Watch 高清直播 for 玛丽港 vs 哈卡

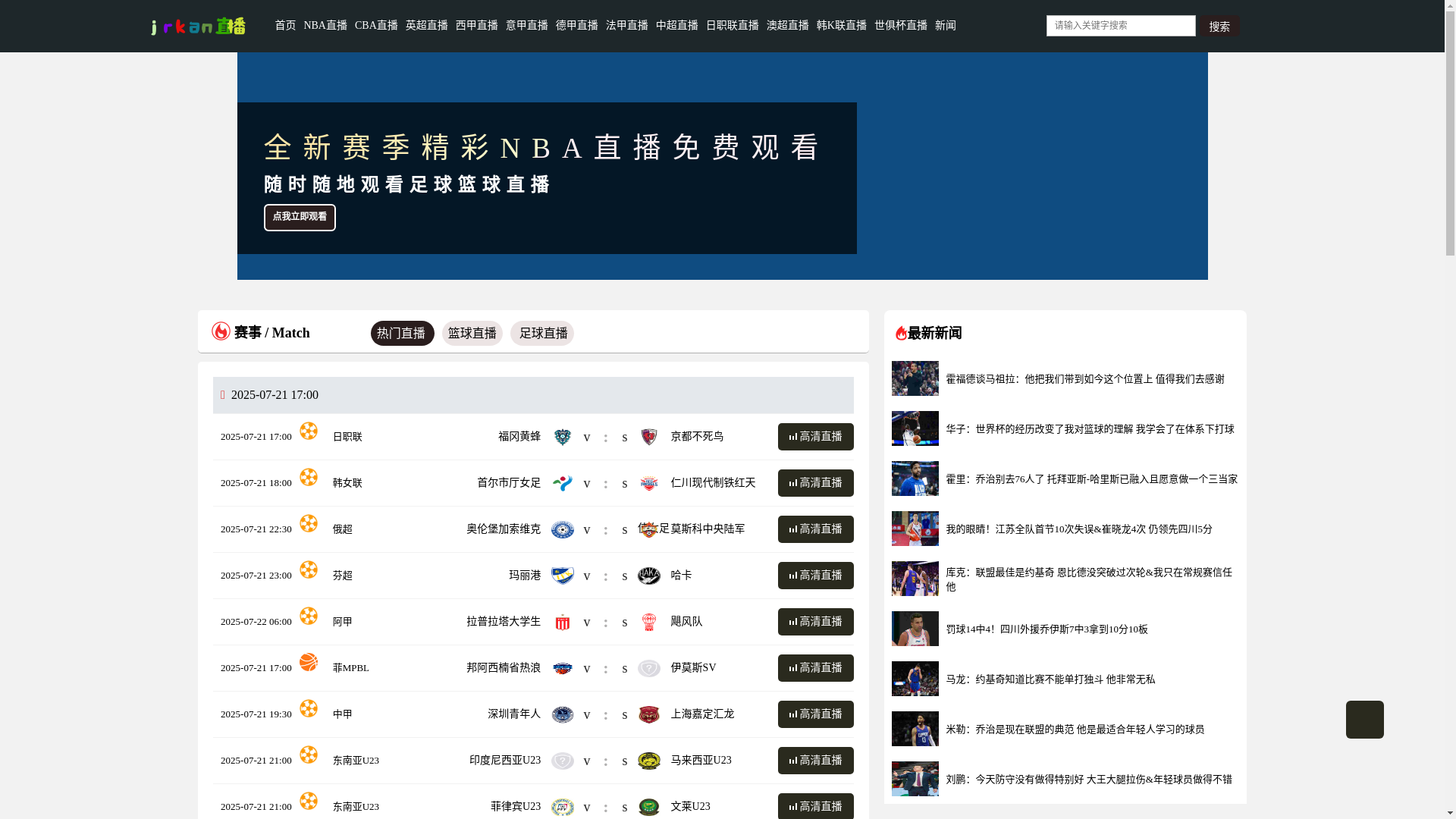click(816, 576)
